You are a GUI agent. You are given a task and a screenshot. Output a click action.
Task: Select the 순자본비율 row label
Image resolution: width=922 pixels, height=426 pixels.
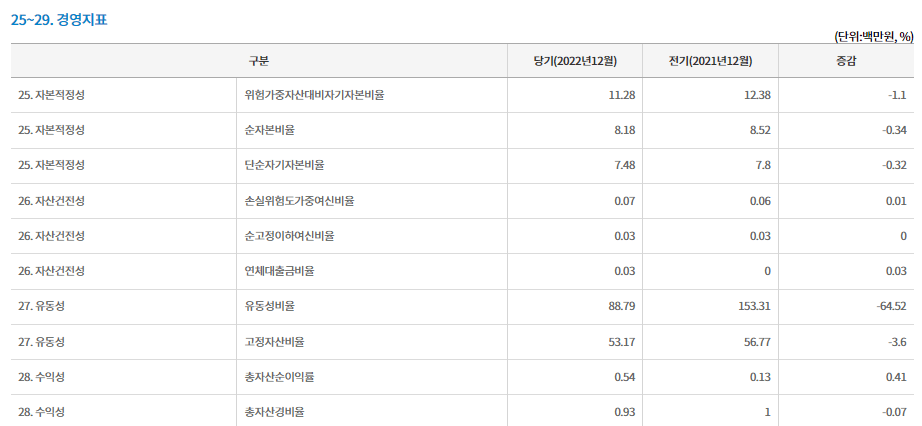coord(269,131)
